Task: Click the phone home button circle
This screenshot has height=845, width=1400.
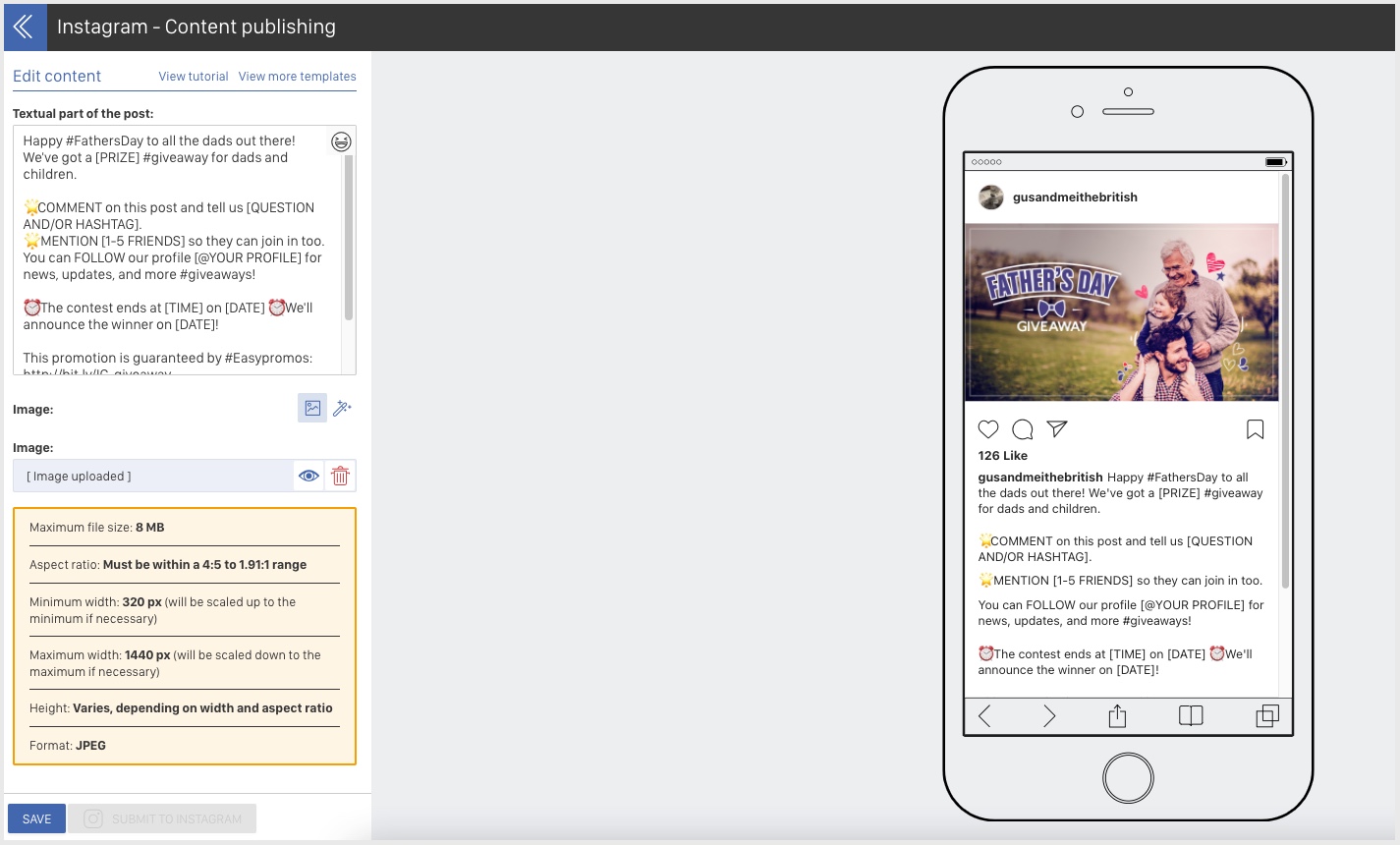Action: tap(1128, 778)
